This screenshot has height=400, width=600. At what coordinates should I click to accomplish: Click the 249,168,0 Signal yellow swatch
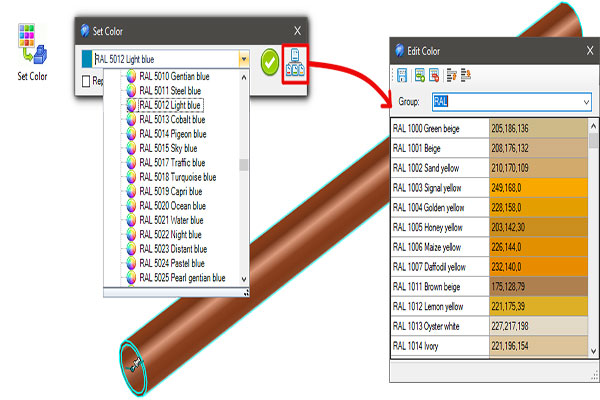point(539,188)
